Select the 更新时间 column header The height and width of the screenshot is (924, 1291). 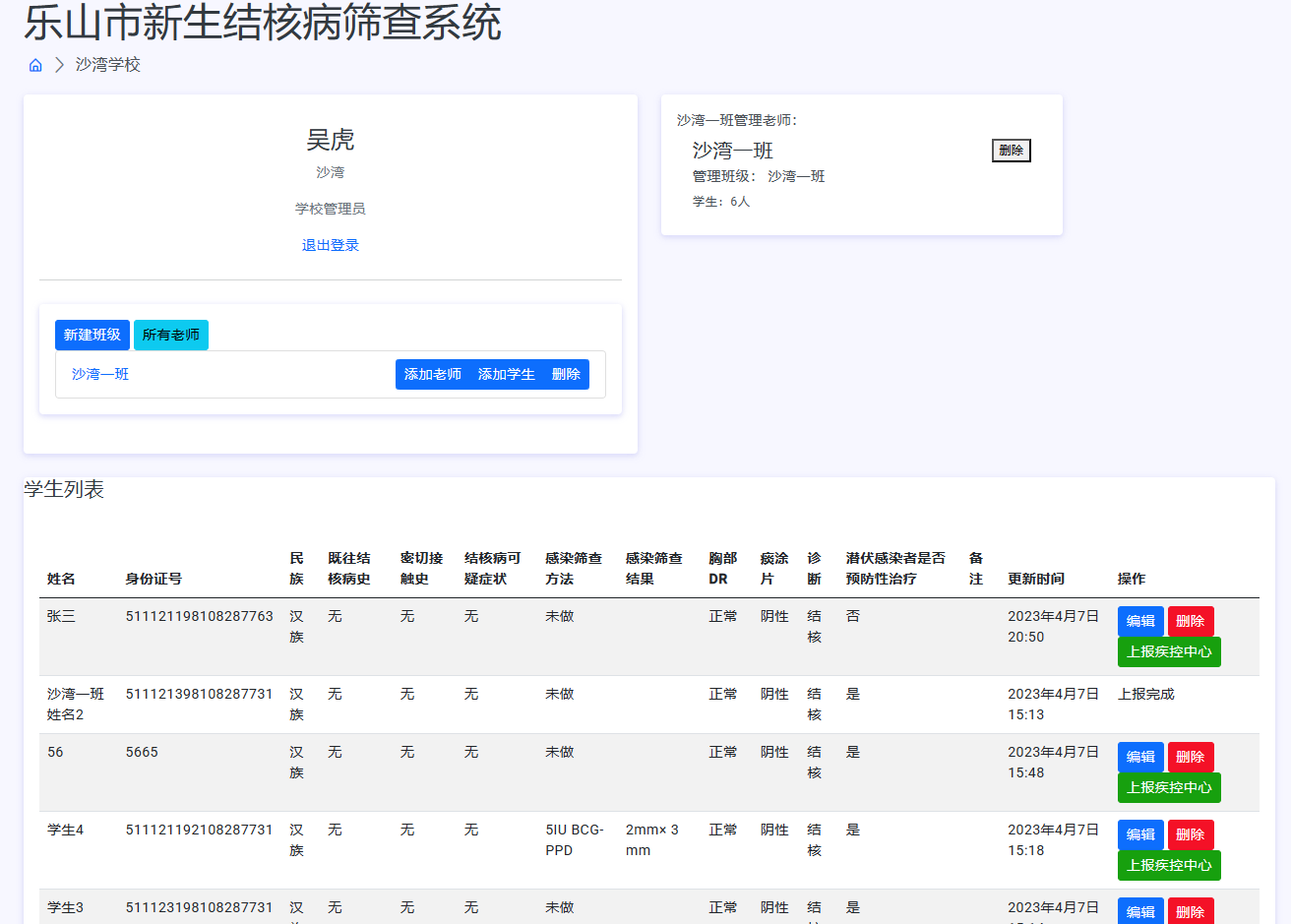coord(1036,579)
